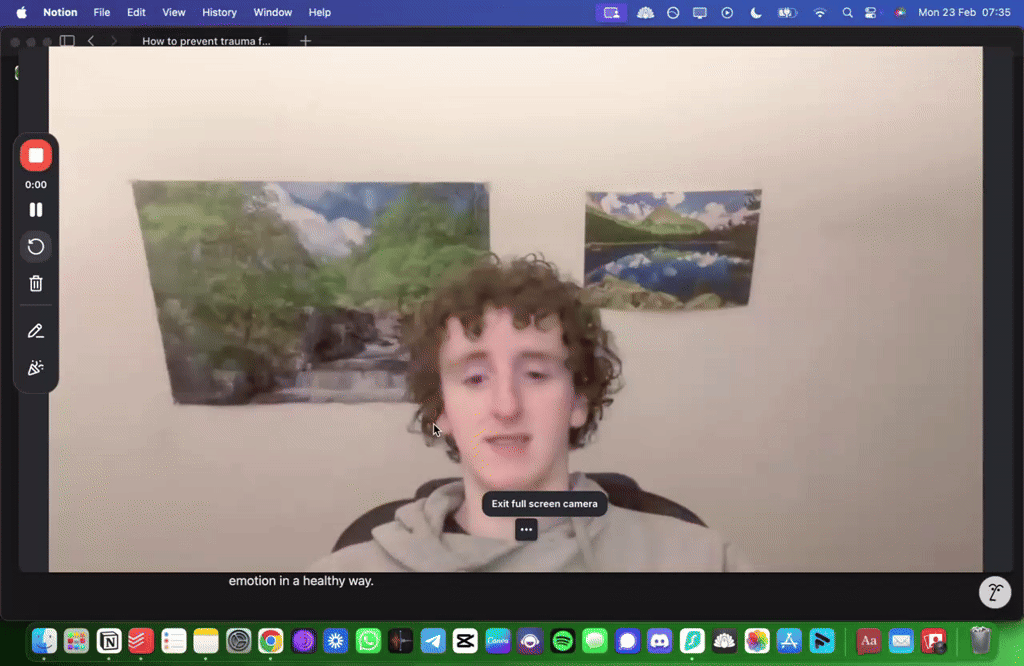Open the History menu
The width and height of the screenshot is (1024, 666).
[219, 12]
